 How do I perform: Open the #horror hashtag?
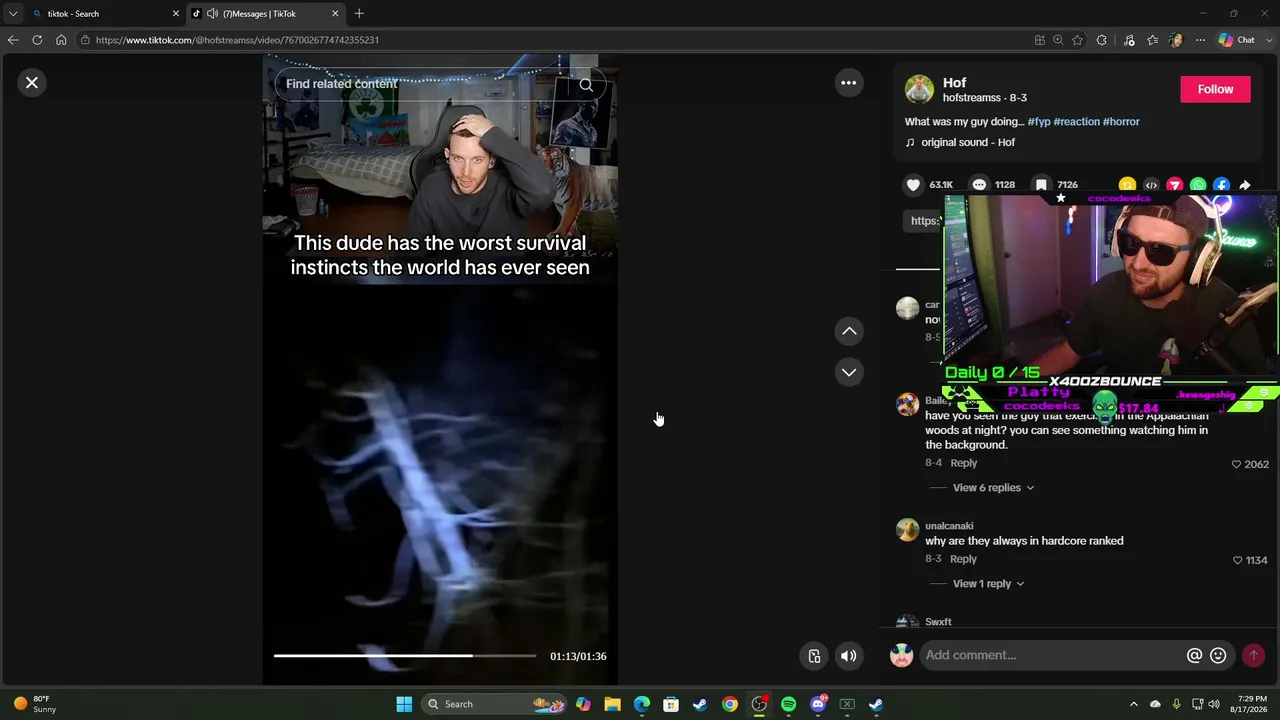click(x=1121, y=122)
